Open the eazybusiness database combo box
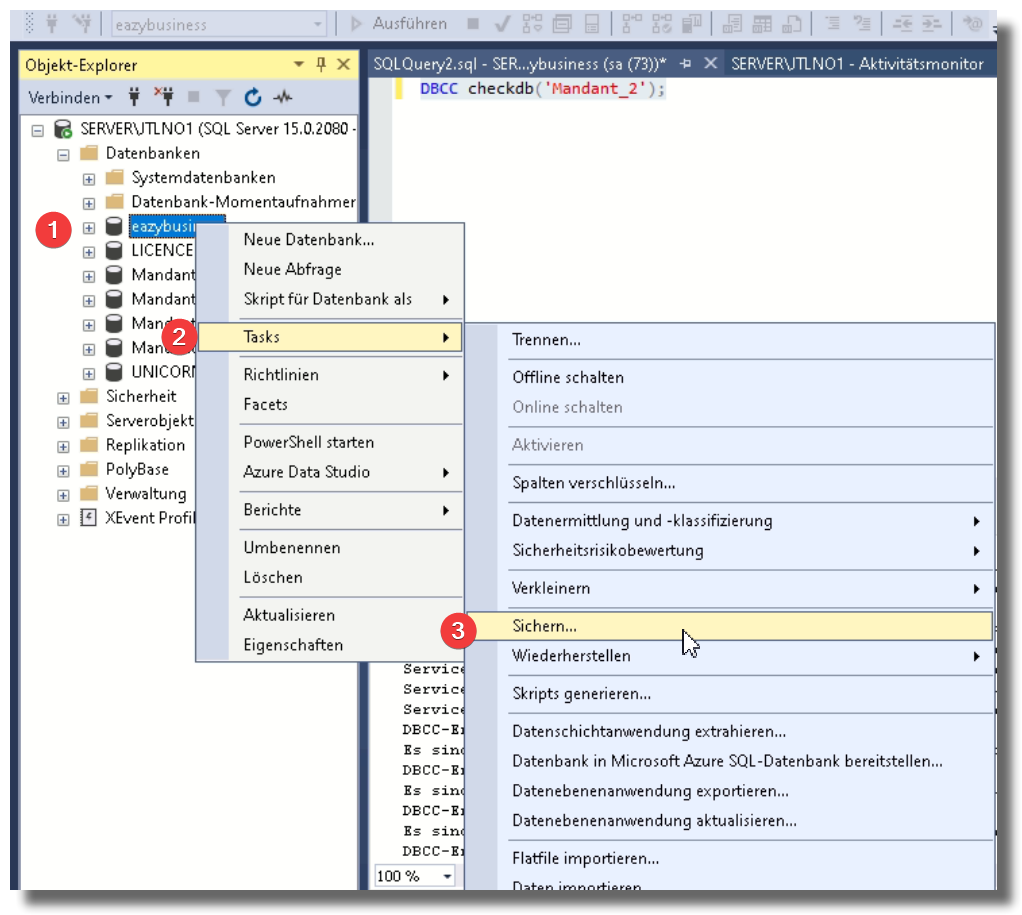The image size is (1022, 915). click(318, 24)
